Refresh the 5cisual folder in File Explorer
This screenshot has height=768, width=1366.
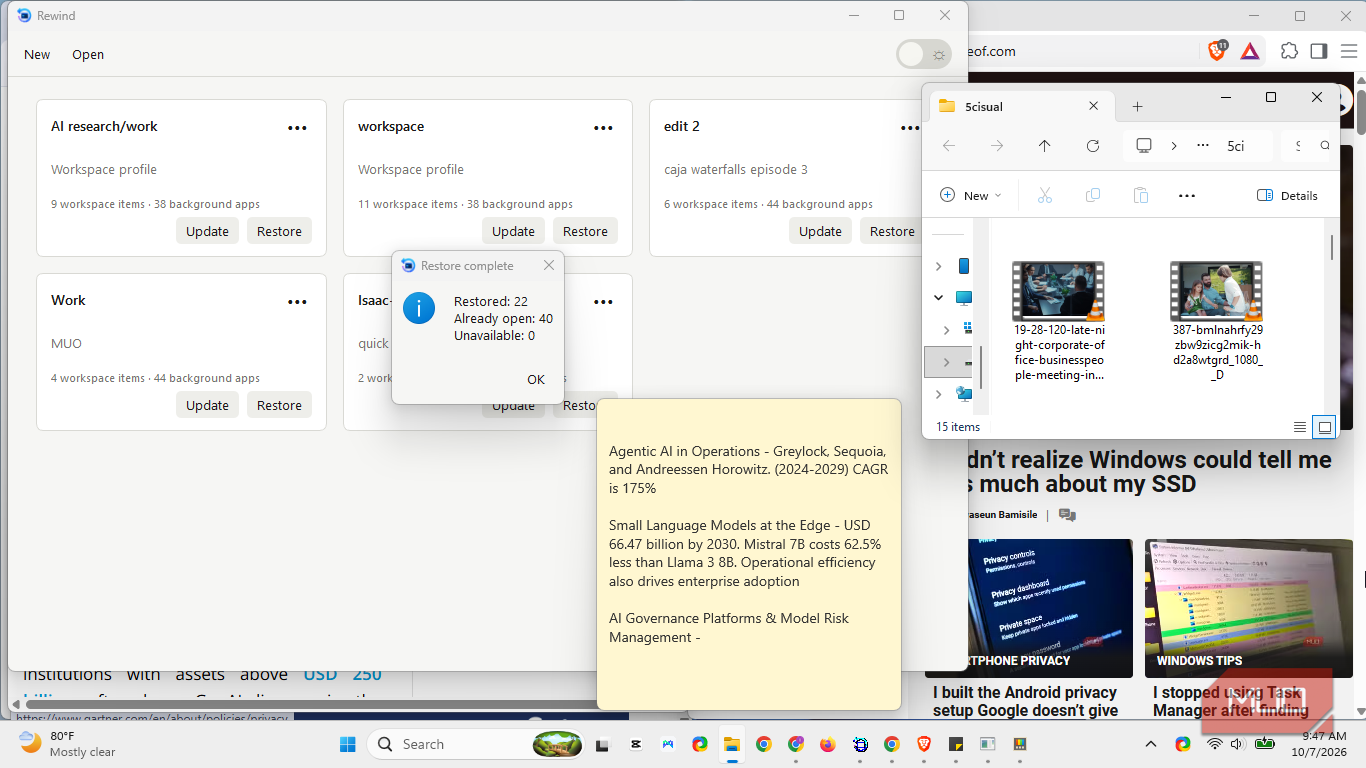(1093, 146)
